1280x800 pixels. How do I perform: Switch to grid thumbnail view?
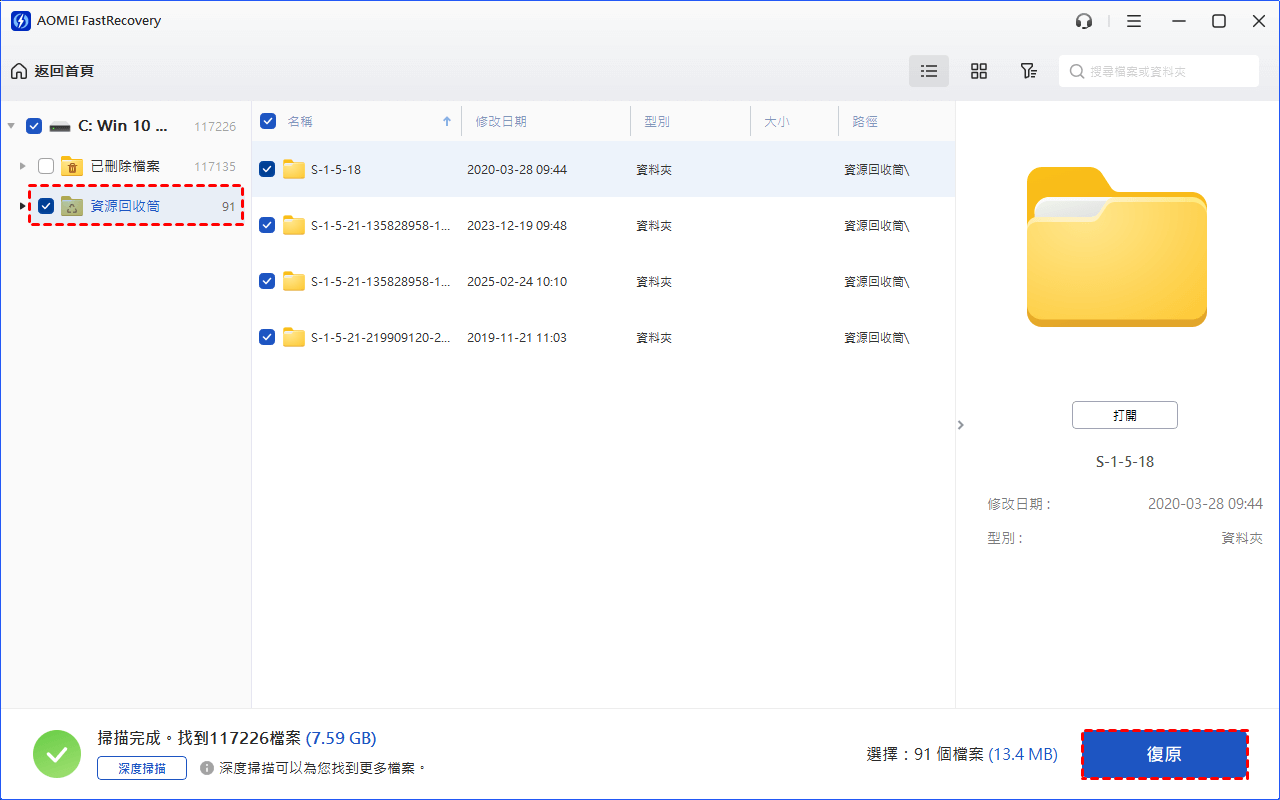coord(979,71)
